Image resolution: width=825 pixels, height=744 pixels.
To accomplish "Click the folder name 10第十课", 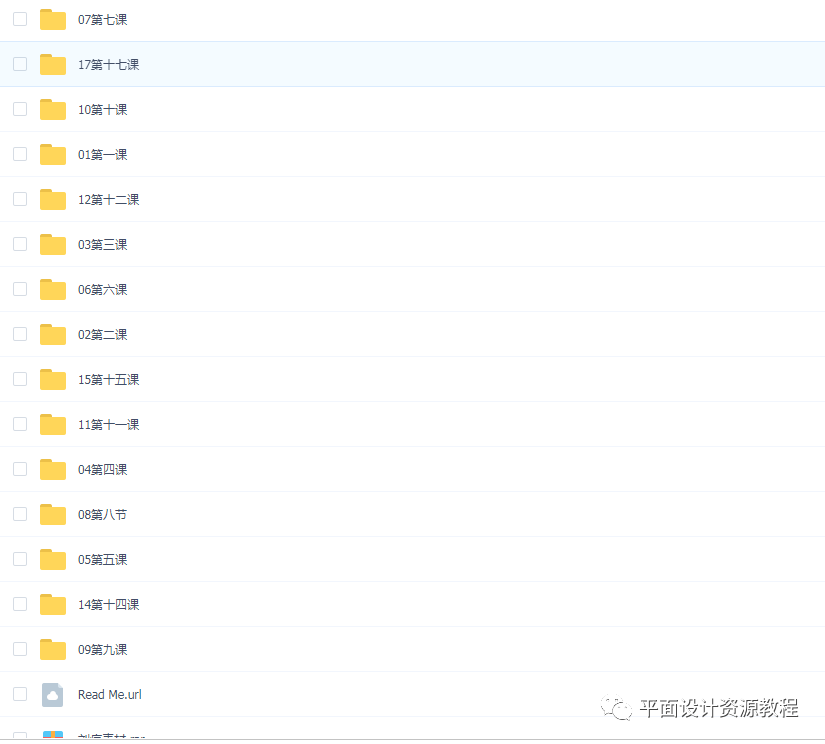I will click(x=103, y=110).
